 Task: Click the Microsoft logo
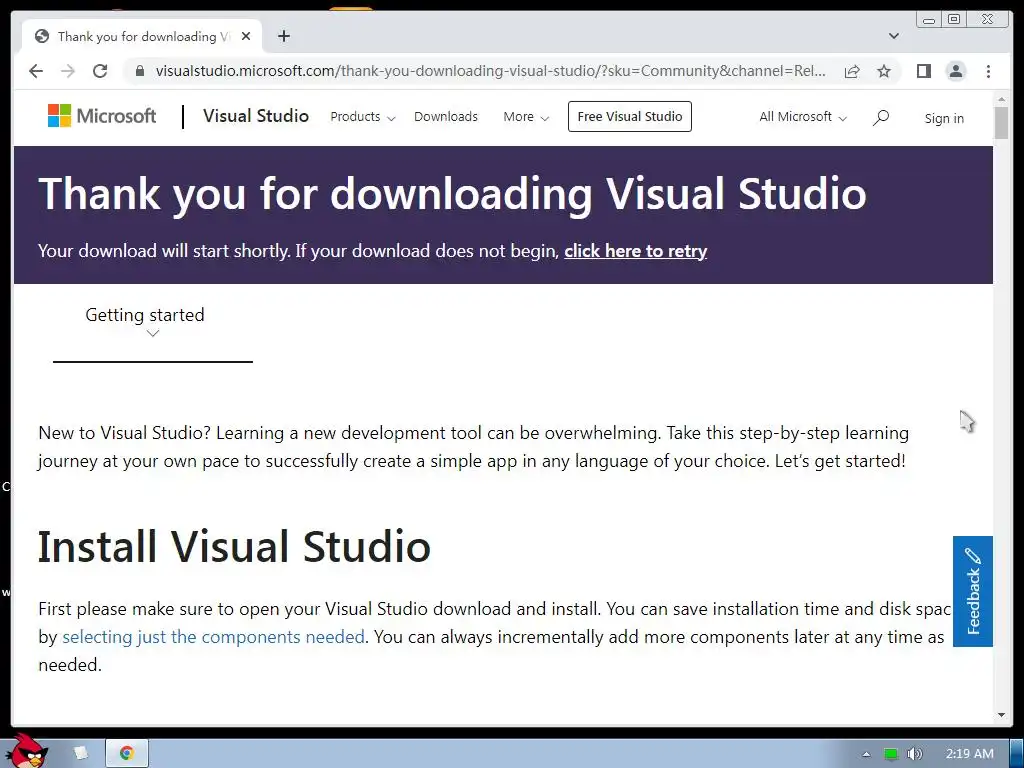click(102, 116)
